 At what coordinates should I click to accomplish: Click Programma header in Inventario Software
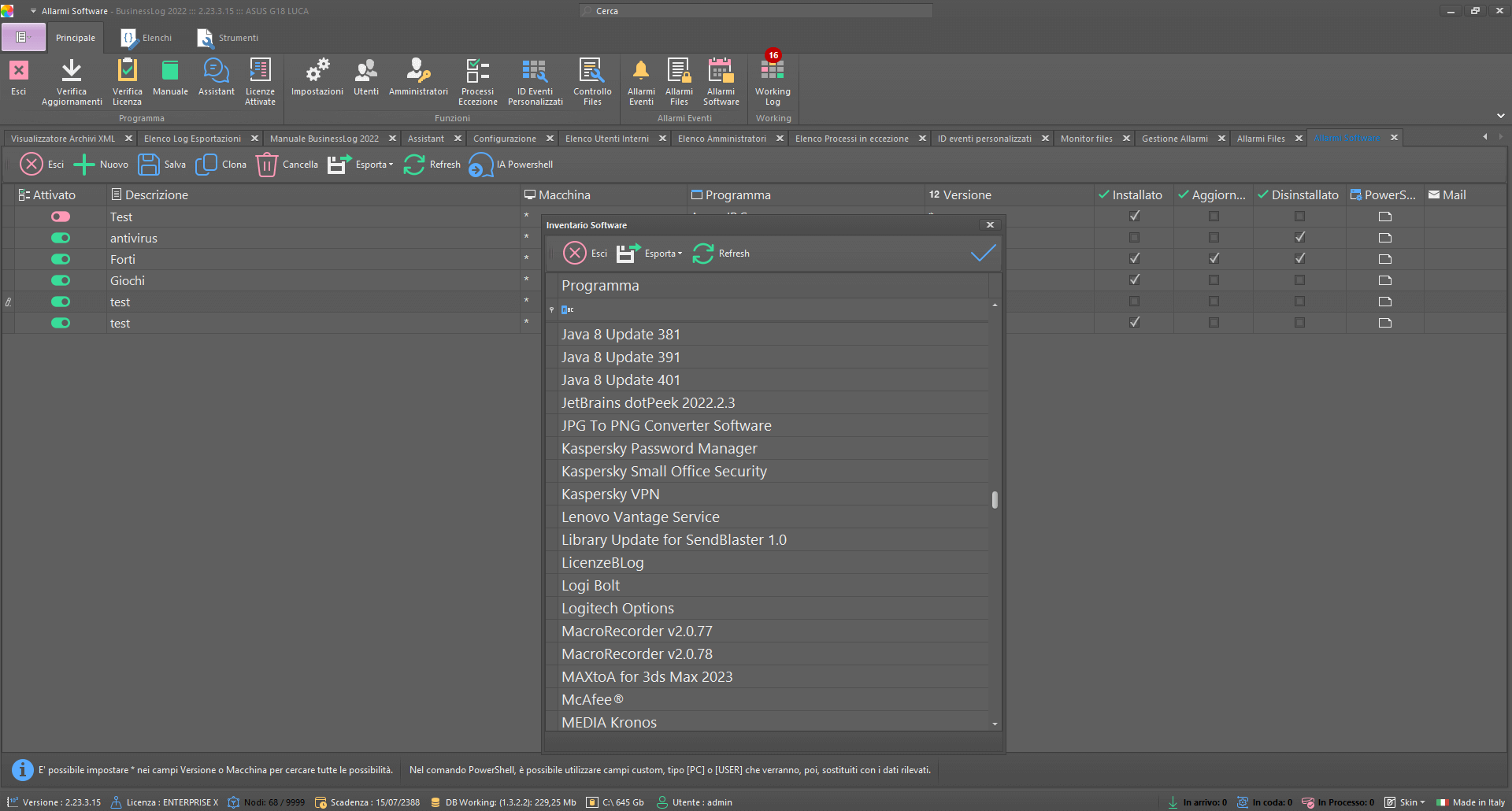click(x=773, y=286)
